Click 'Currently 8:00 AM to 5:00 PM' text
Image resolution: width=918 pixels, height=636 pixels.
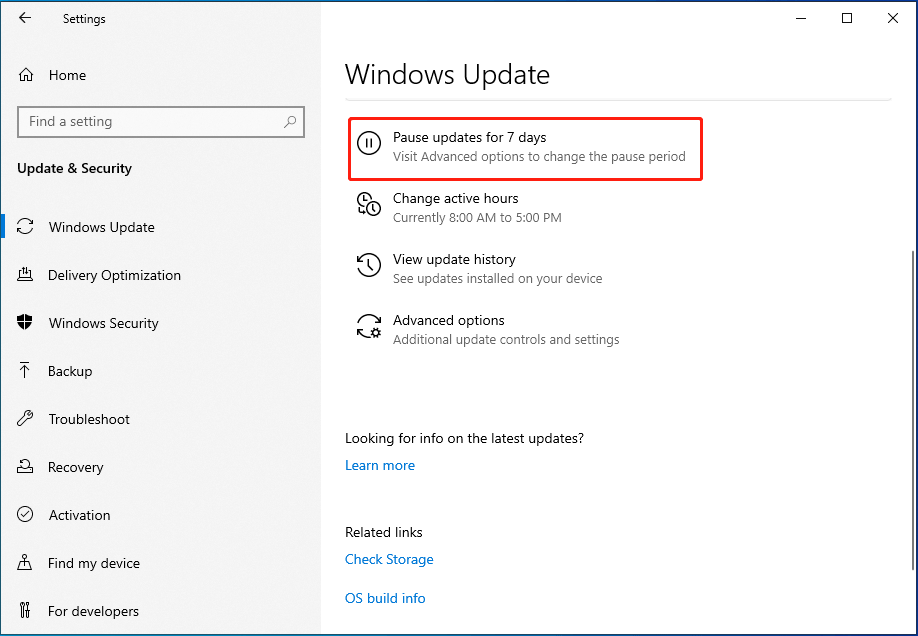(x=477, y=218)
